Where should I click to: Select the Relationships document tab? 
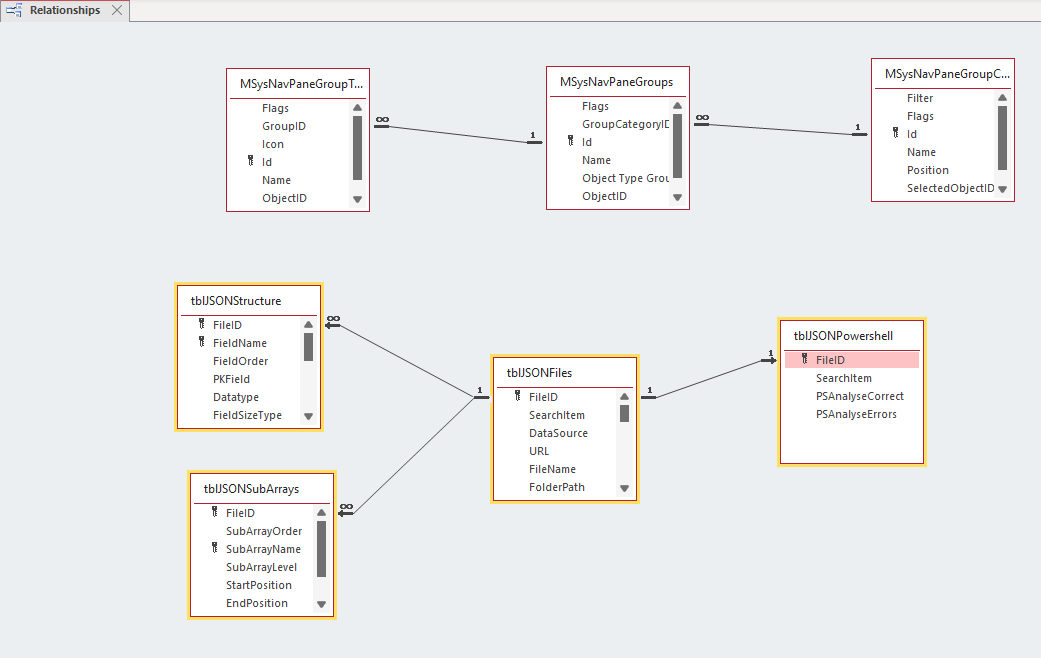(64, 11)
